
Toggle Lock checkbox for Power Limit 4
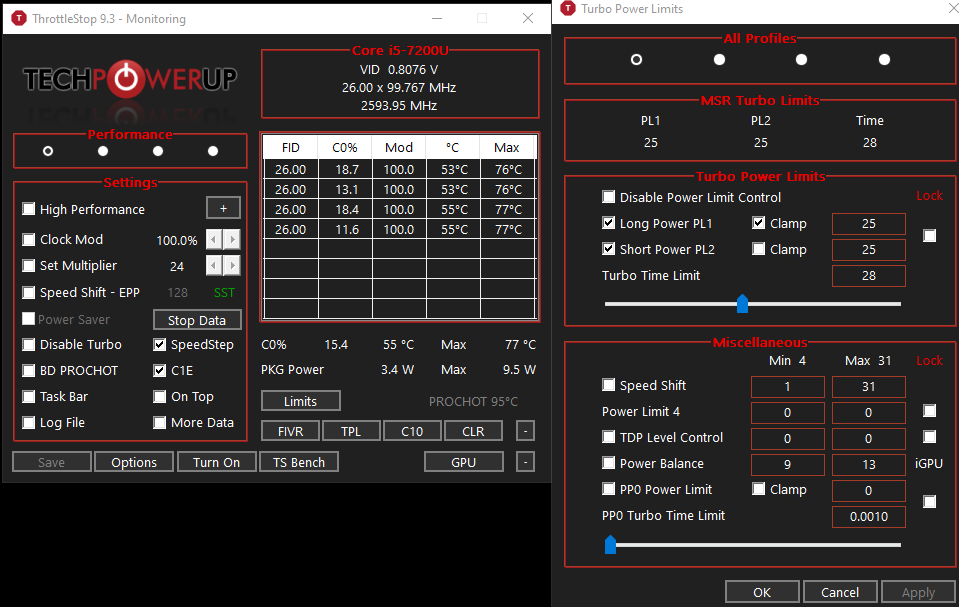pos(930,411)
